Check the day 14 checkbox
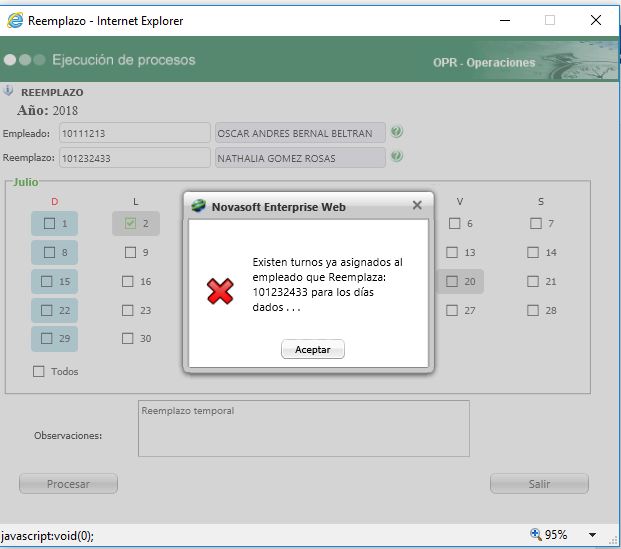 (x=533, y=252)
